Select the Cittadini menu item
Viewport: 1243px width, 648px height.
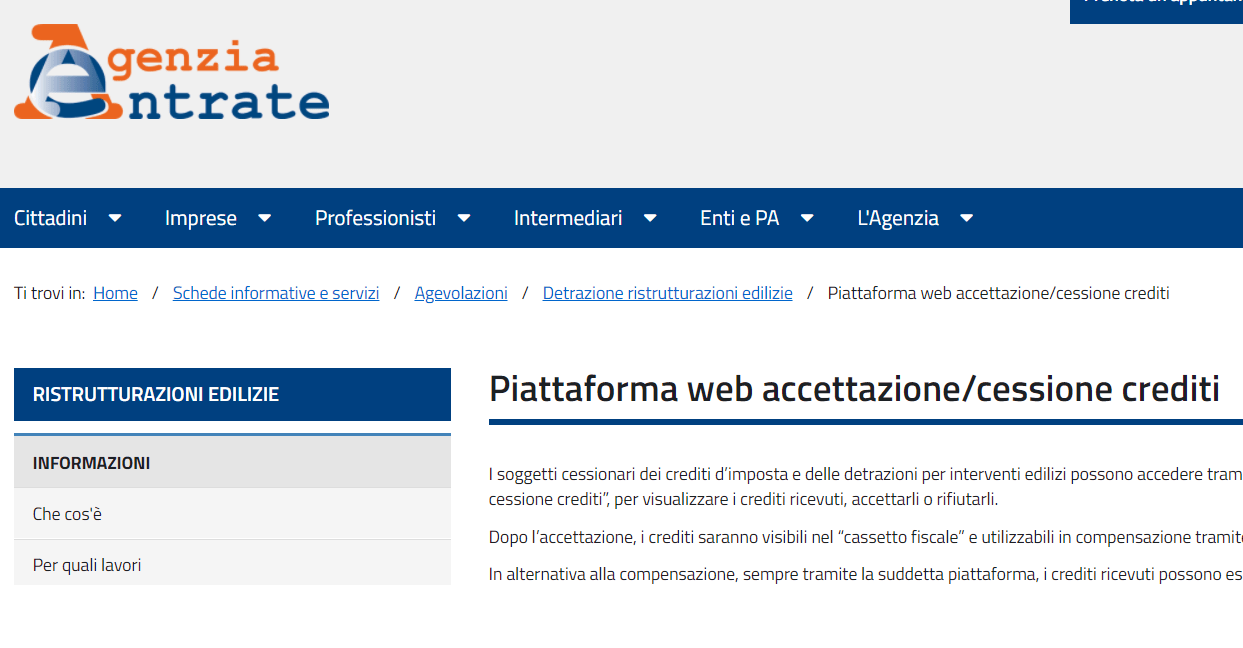[50, 217]
